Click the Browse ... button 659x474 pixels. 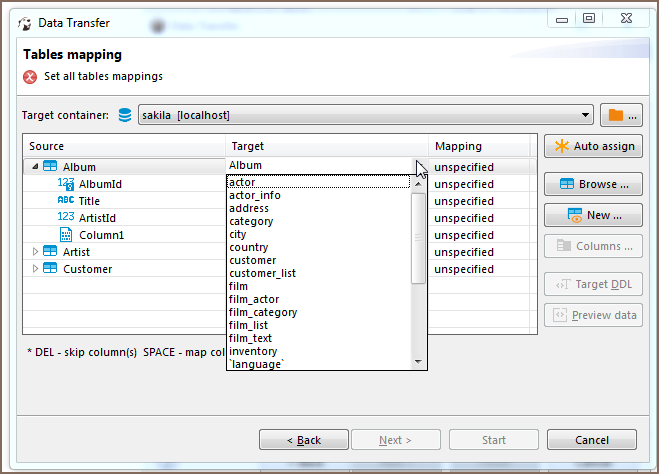tap(594, 184)
